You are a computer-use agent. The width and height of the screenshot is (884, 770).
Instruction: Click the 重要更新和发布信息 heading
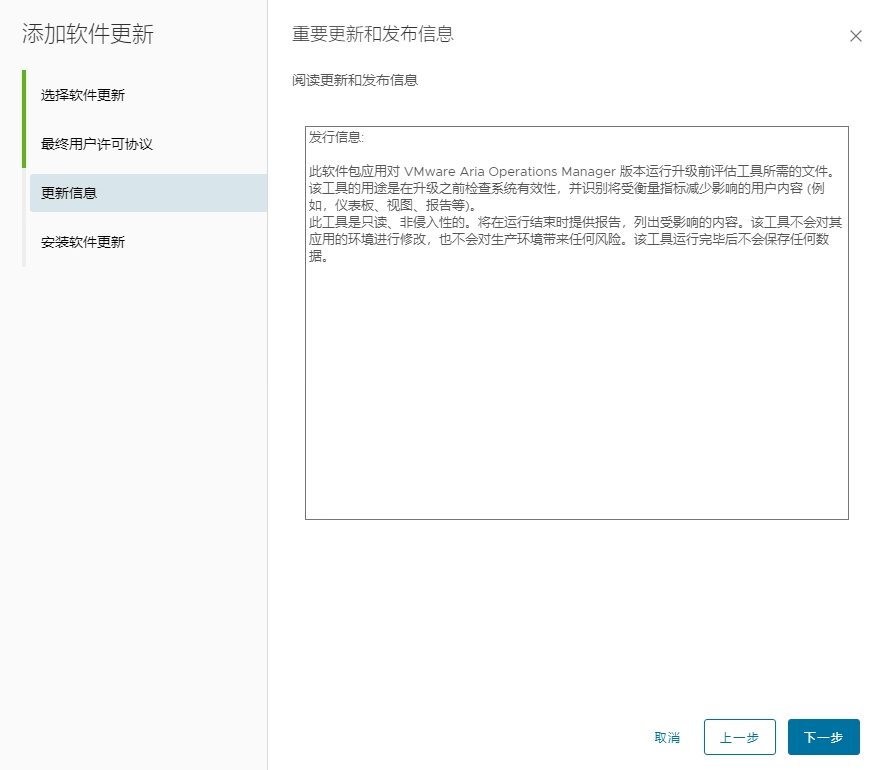point(373,34)
